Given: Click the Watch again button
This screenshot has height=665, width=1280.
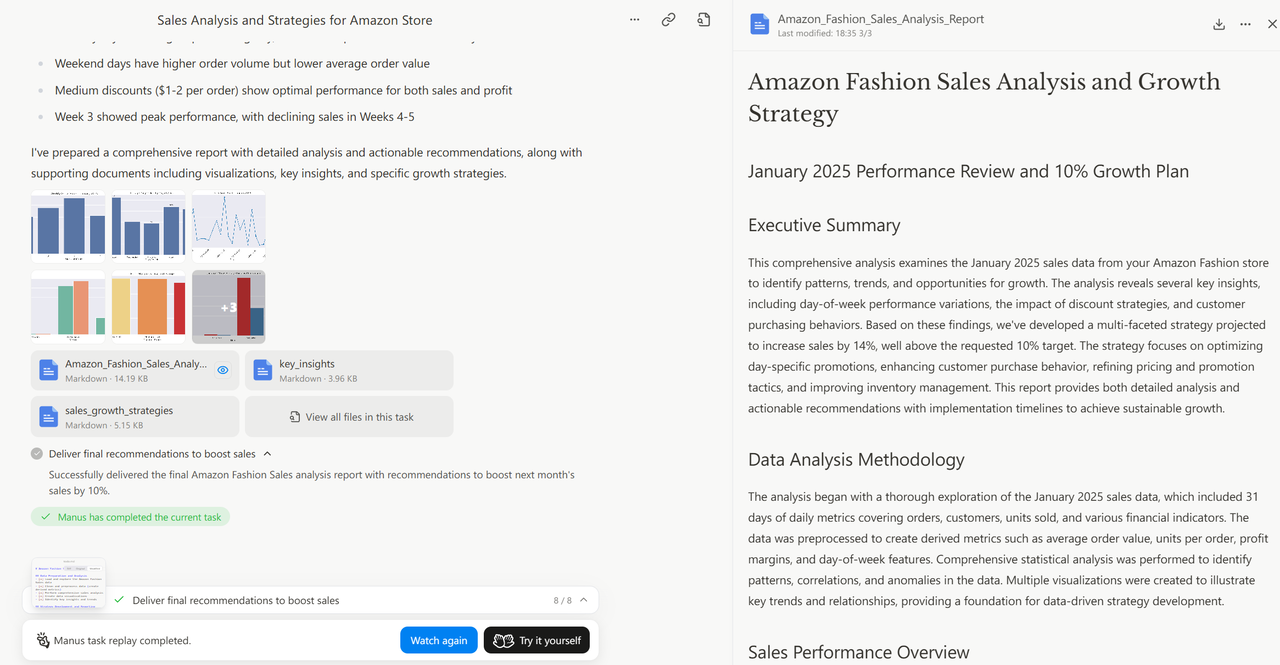Looking at the screenshot, I should [439, 640].
